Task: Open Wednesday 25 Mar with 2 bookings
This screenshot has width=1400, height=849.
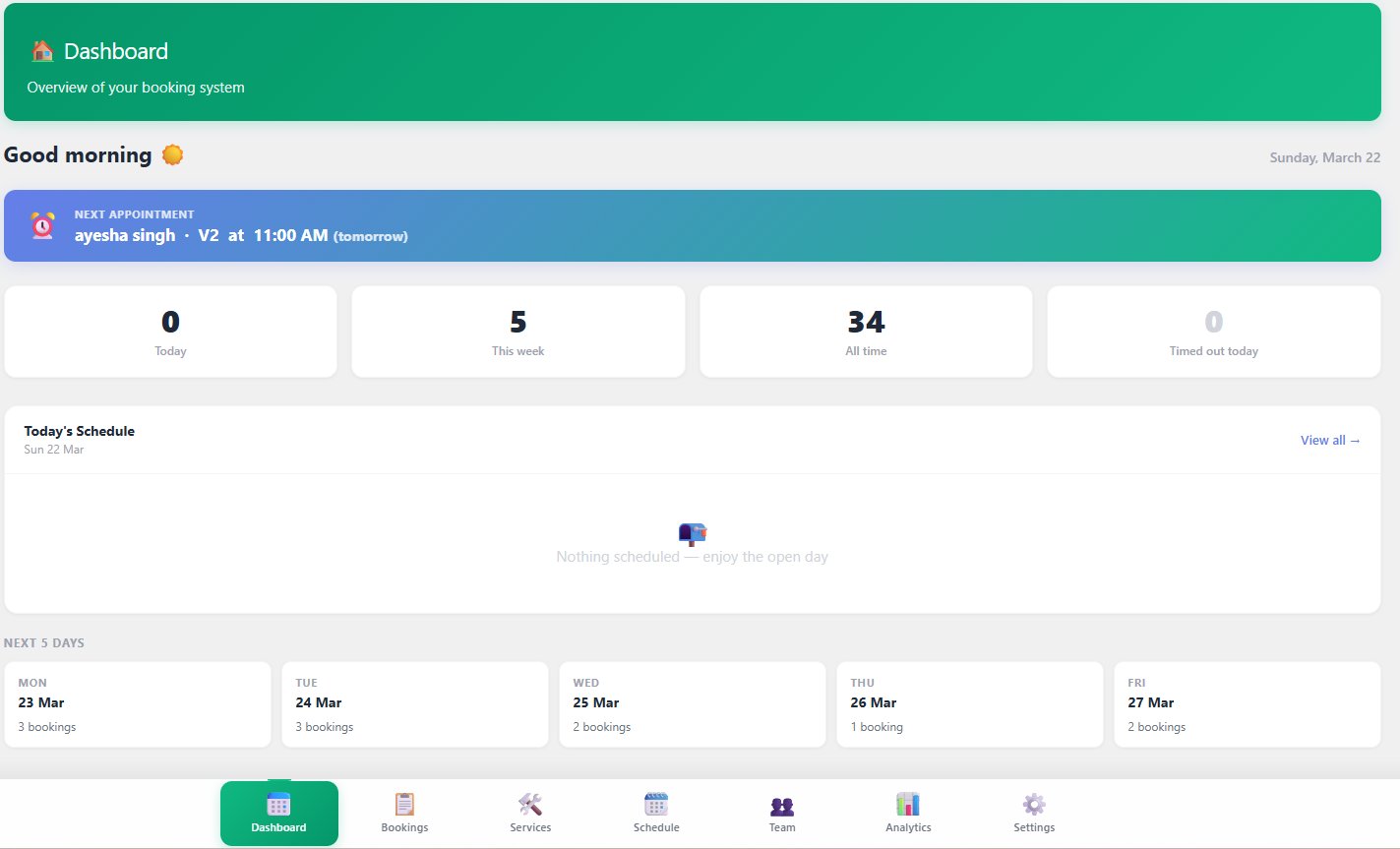Action: click(x=693, y=703)
